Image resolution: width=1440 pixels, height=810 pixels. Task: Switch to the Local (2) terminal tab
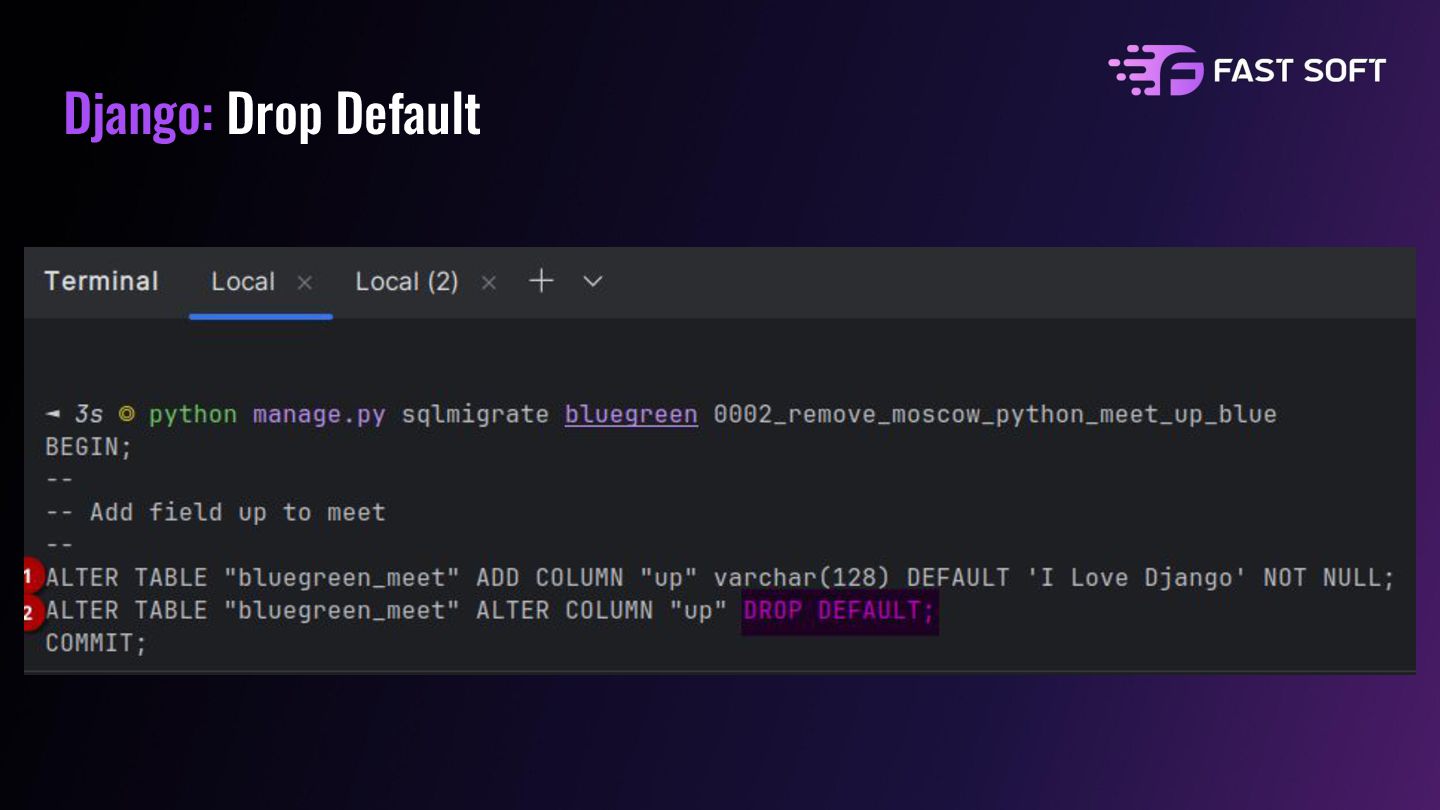[x=407, y=282]
